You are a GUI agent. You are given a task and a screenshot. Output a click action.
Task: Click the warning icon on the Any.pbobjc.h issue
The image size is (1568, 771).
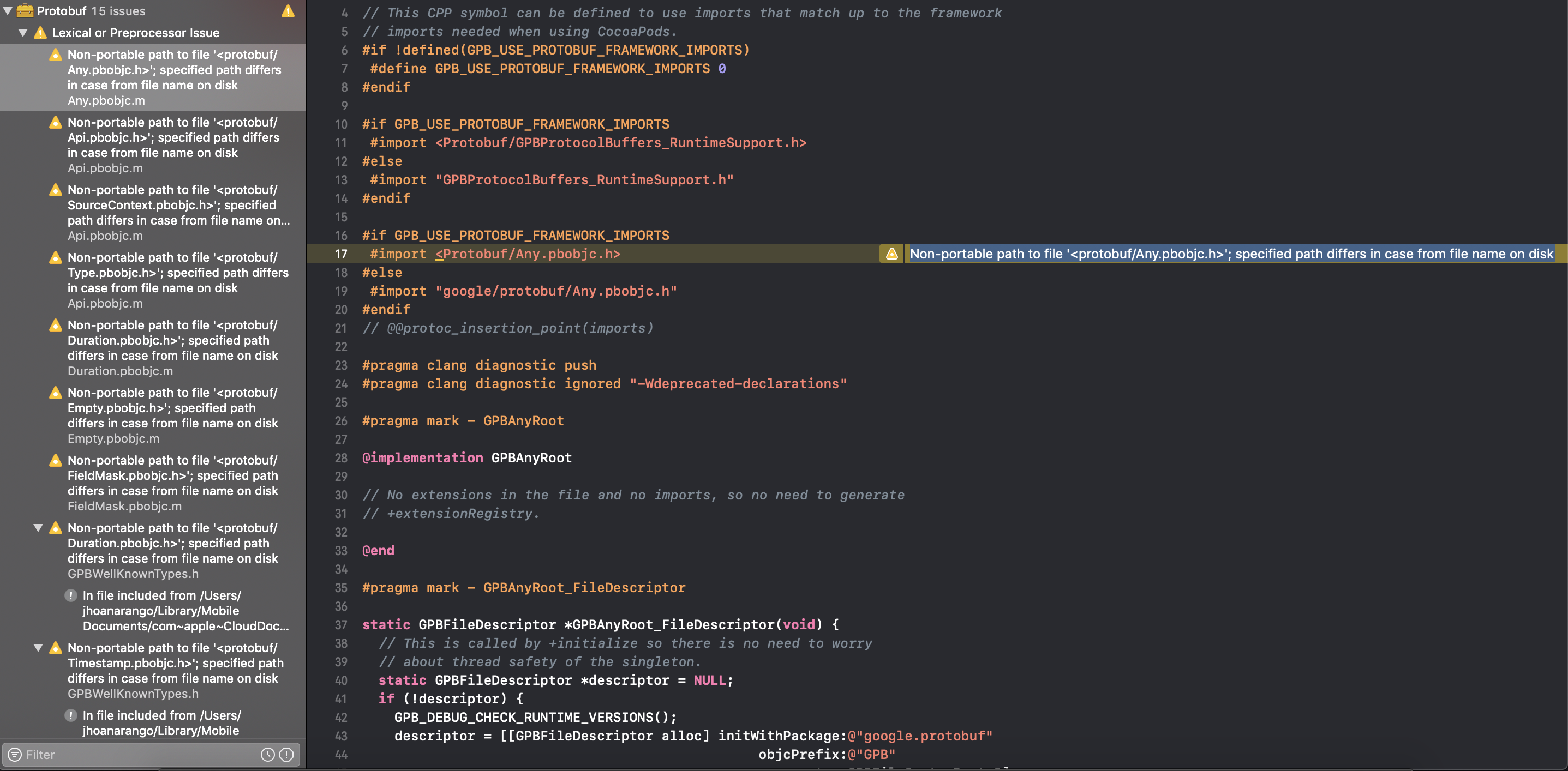[56, 54]
